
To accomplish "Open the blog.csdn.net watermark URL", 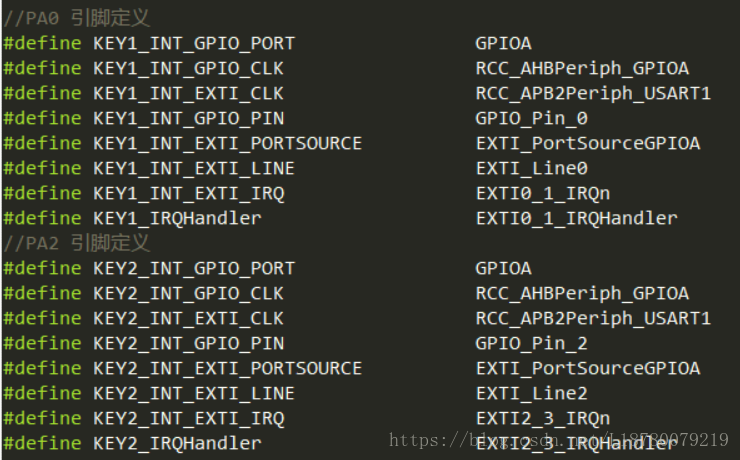I will (558, 440).
